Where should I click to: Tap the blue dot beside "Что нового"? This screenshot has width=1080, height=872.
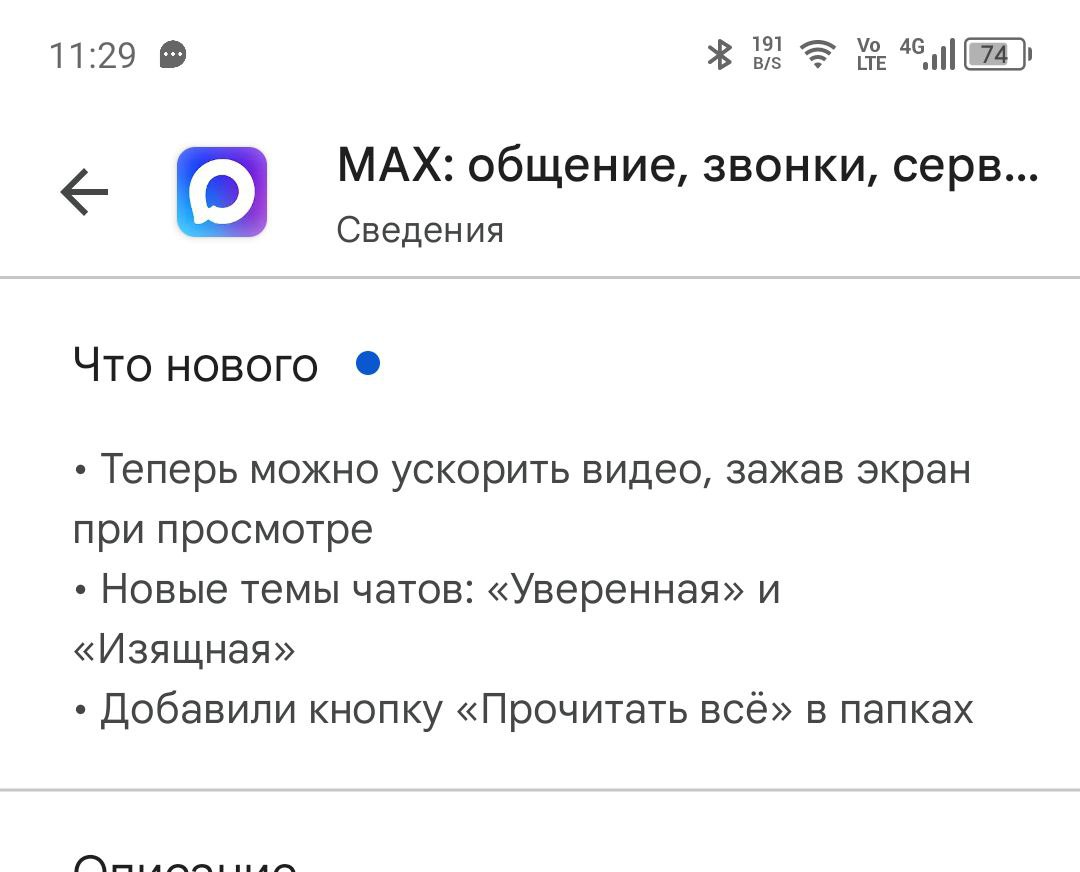(368, 364)
